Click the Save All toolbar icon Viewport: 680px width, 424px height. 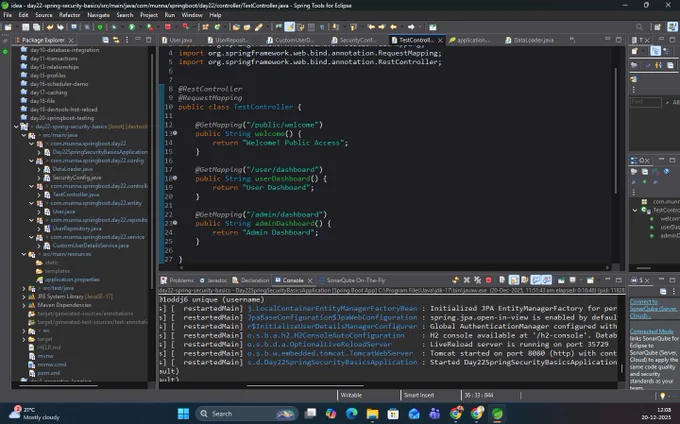36,27
